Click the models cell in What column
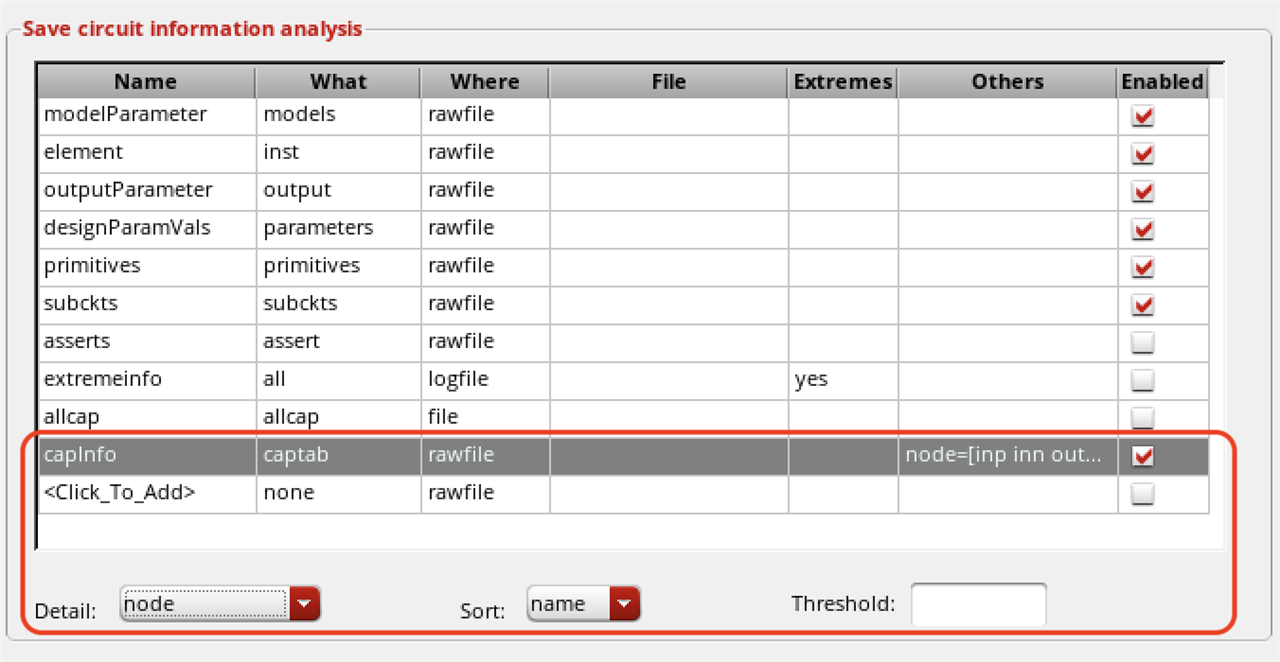This screenshot has height=662, width=1280. pos(338,115)
